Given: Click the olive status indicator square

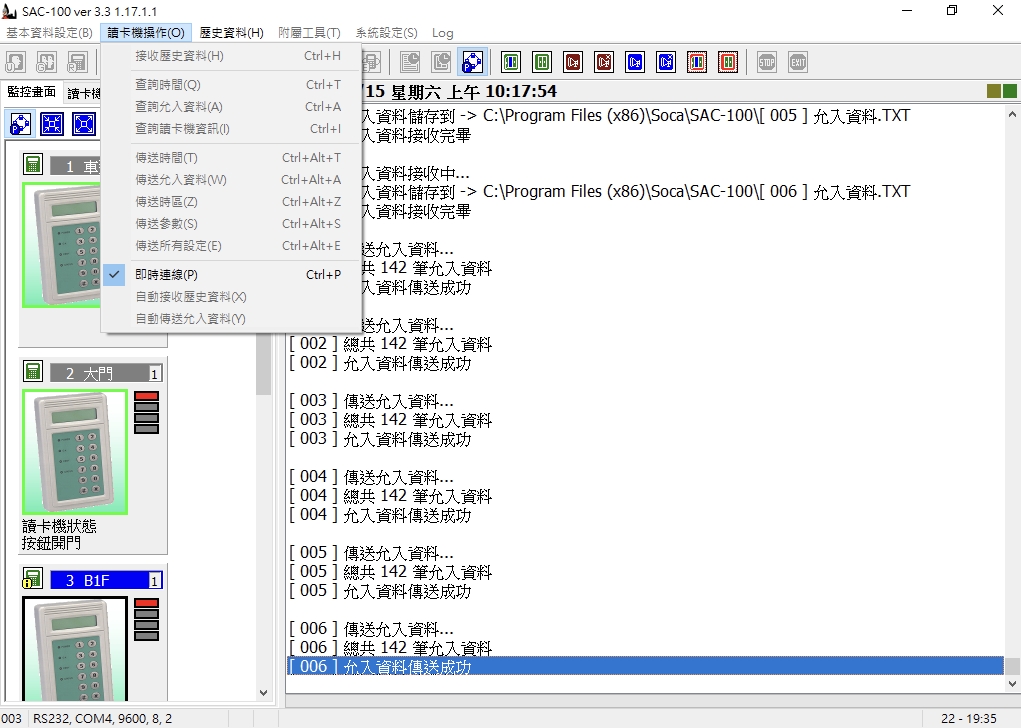Looking at the screenshot, I should pos(994,91).
